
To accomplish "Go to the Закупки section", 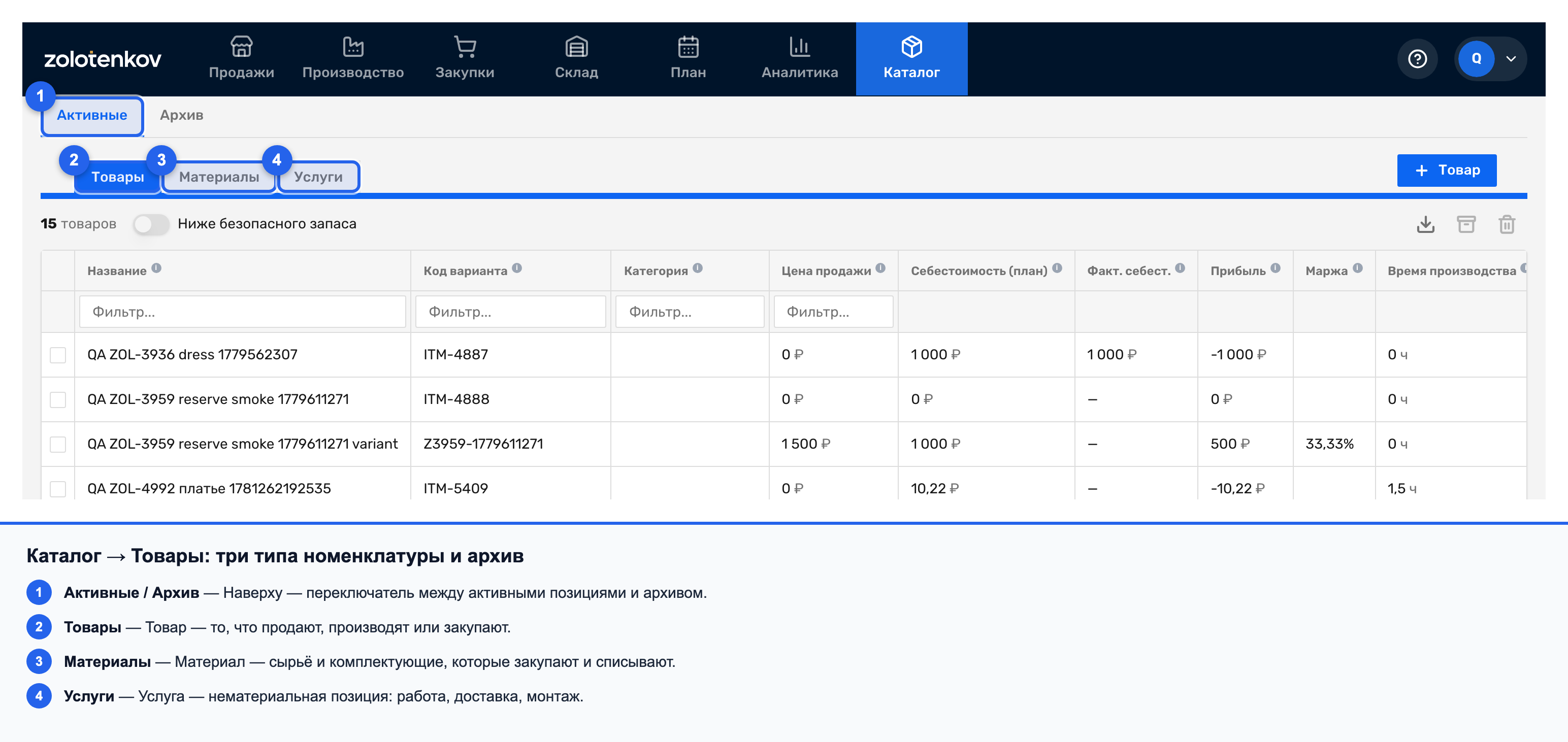I will tap(465, 58).
